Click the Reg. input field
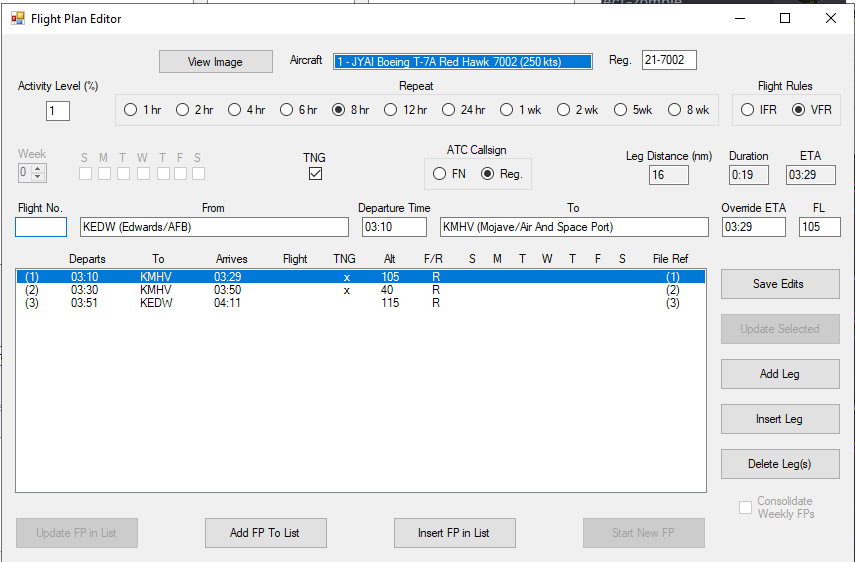 tap(669, 60)
